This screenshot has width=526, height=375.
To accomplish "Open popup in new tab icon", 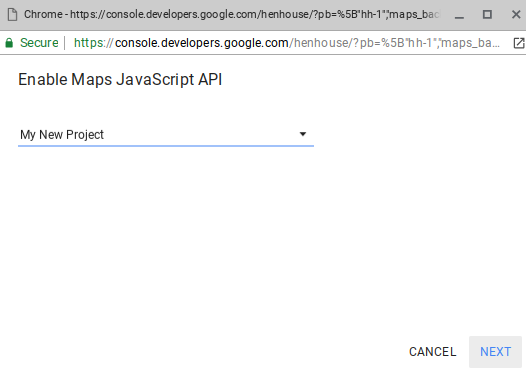I will [519, 43].
